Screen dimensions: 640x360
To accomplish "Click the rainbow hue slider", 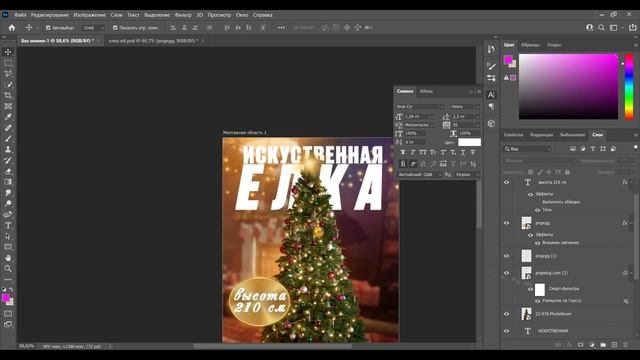I will [x=629, y=87].
